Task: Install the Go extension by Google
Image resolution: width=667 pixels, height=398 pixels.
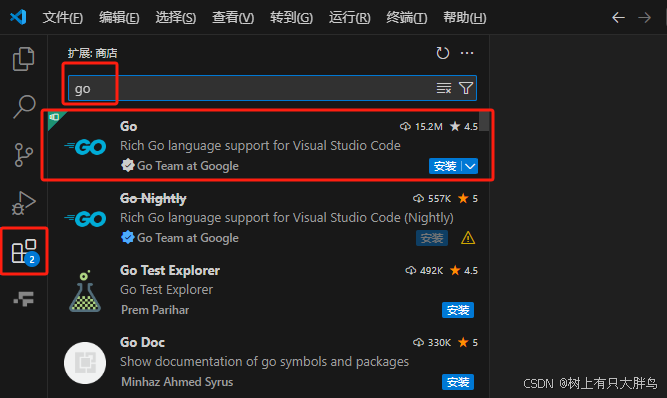Action: [445, 166]
